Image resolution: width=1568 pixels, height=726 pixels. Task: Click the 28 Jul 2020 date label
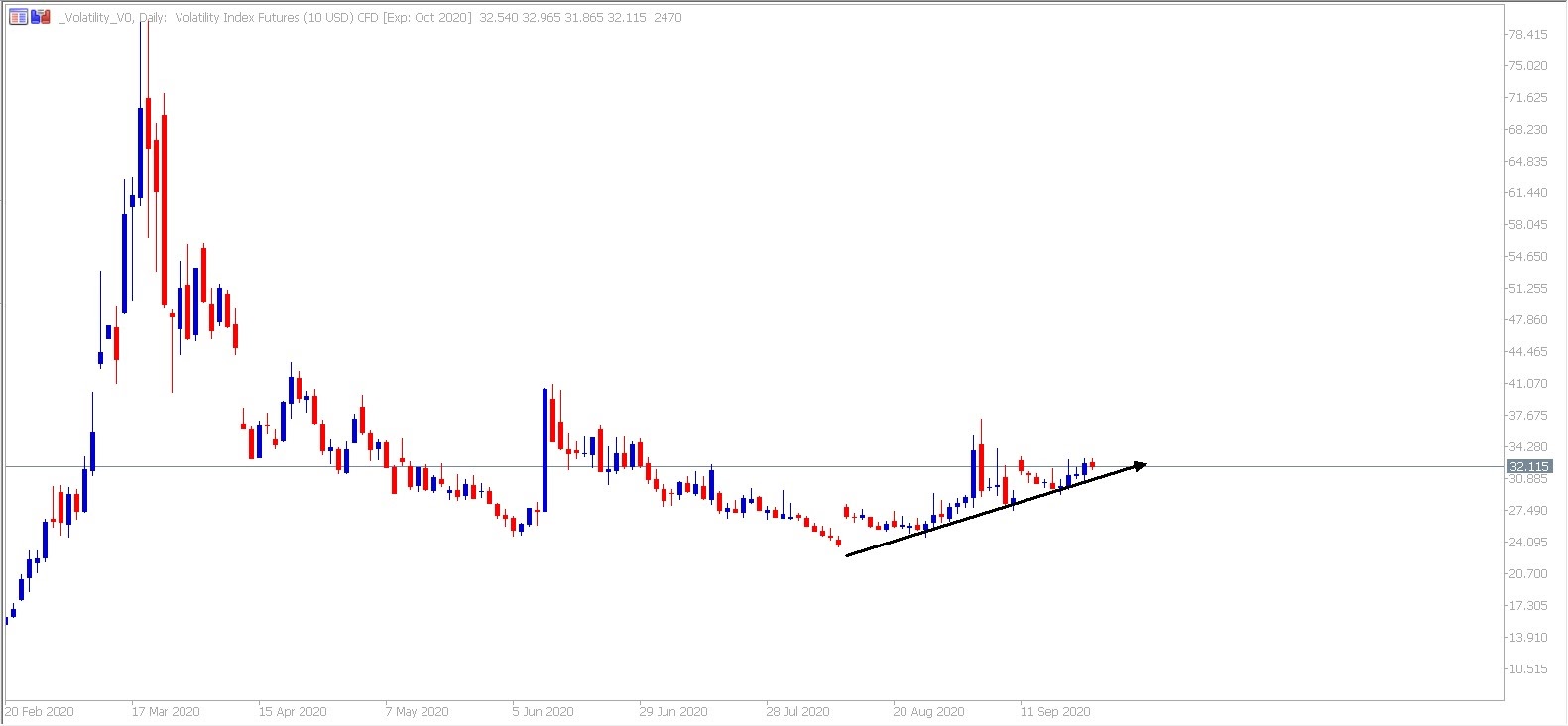tap(797, 712)
